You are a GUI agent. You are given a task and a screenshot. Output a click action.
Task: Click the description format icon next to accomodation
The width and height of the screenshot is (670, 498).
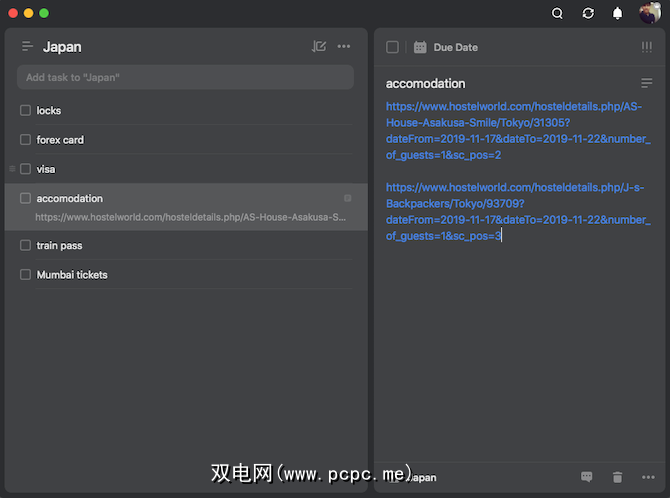(646, 83)
